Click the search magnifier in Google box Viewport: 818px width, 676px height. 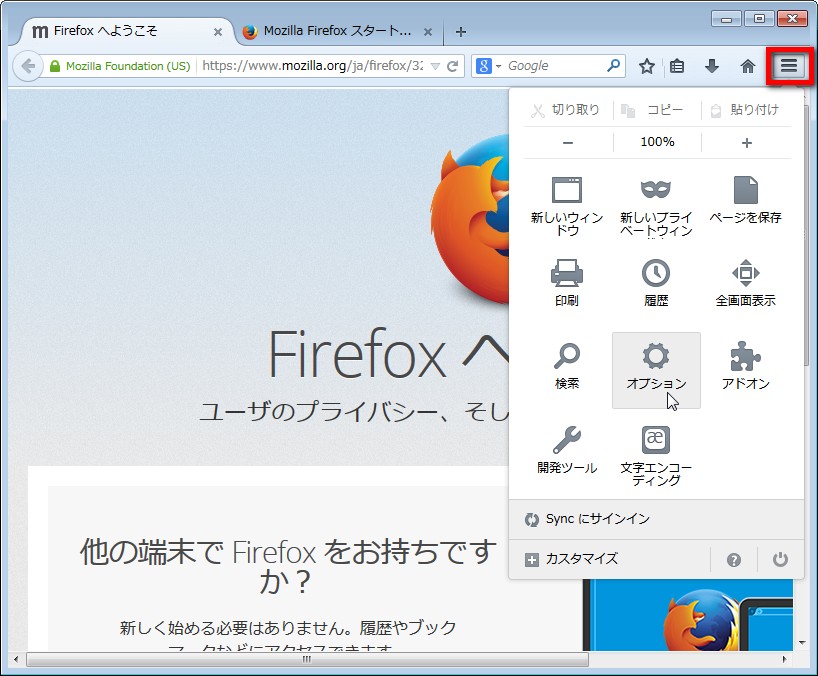point(614,65)
